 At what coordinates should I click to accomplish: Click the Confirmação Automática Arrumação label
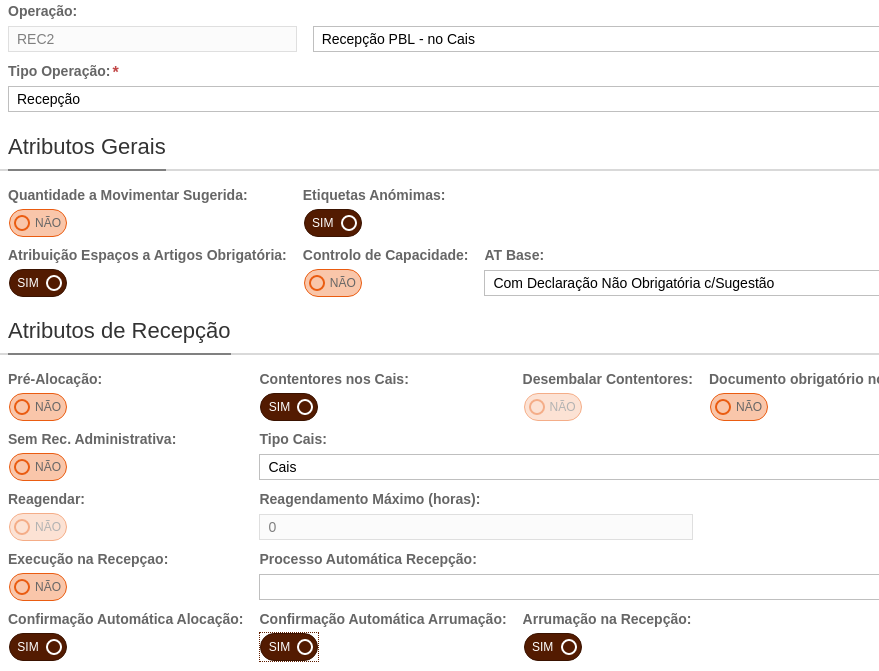tap(383, 619)
